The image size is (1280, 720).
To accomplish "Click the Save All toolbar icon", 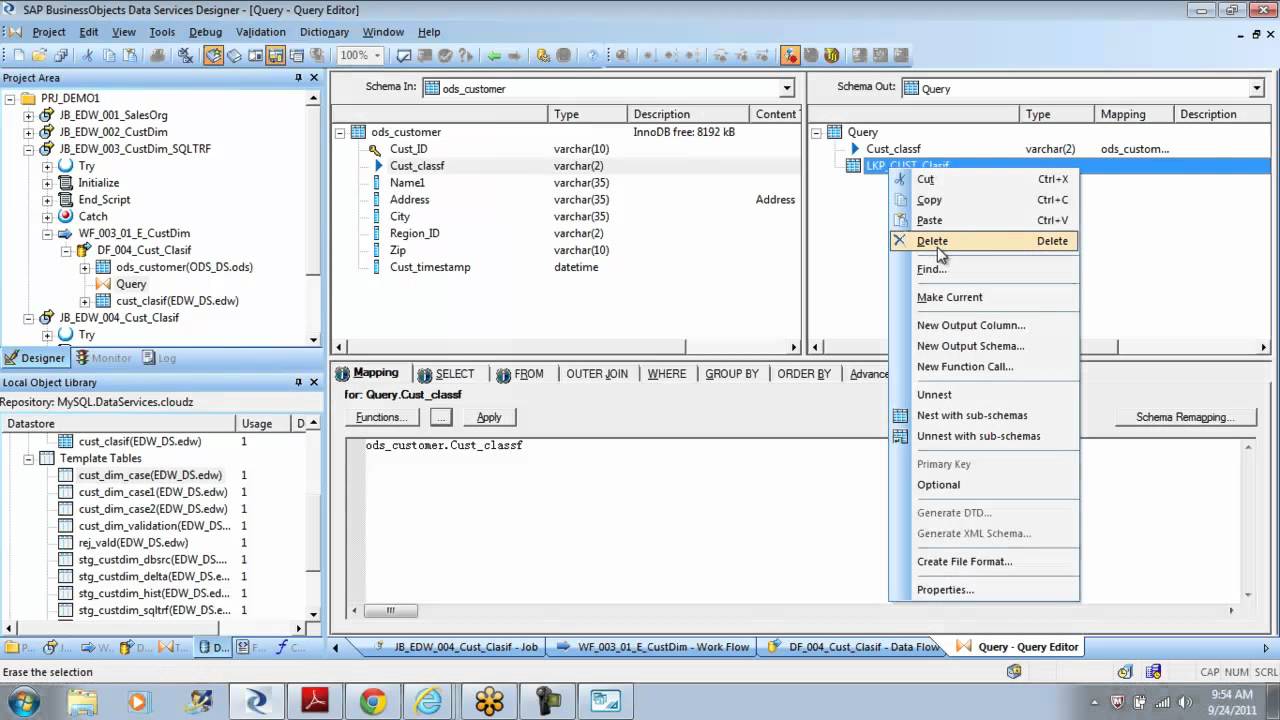I will tap(61, 56).
